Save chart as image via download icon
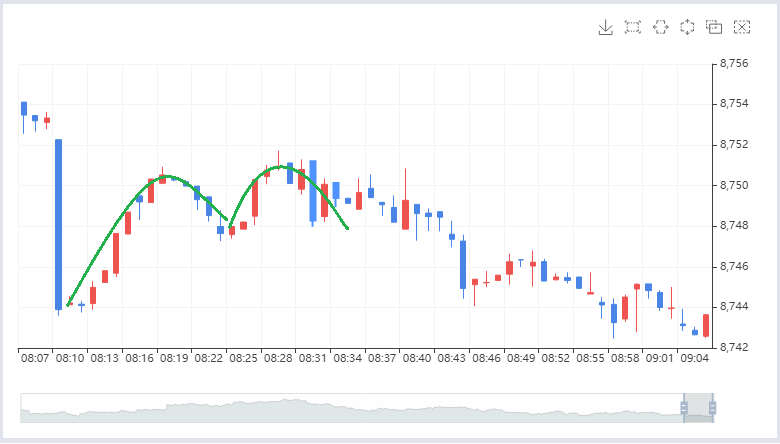780x444 pixels. click(605, 27)
